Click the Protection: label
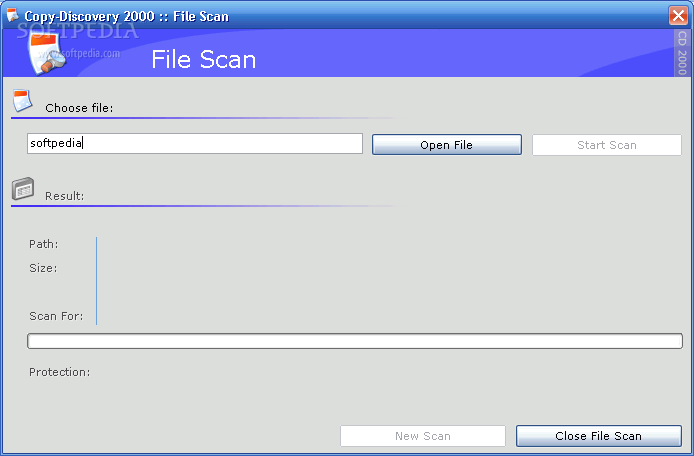This screenshot has height=456, width=694. (60, 372)
